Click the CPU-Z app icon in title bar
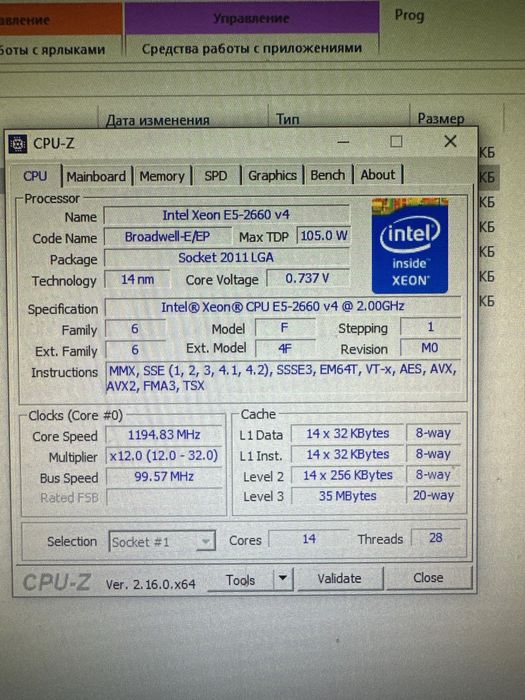525x700 pixels. coord(18,144)
